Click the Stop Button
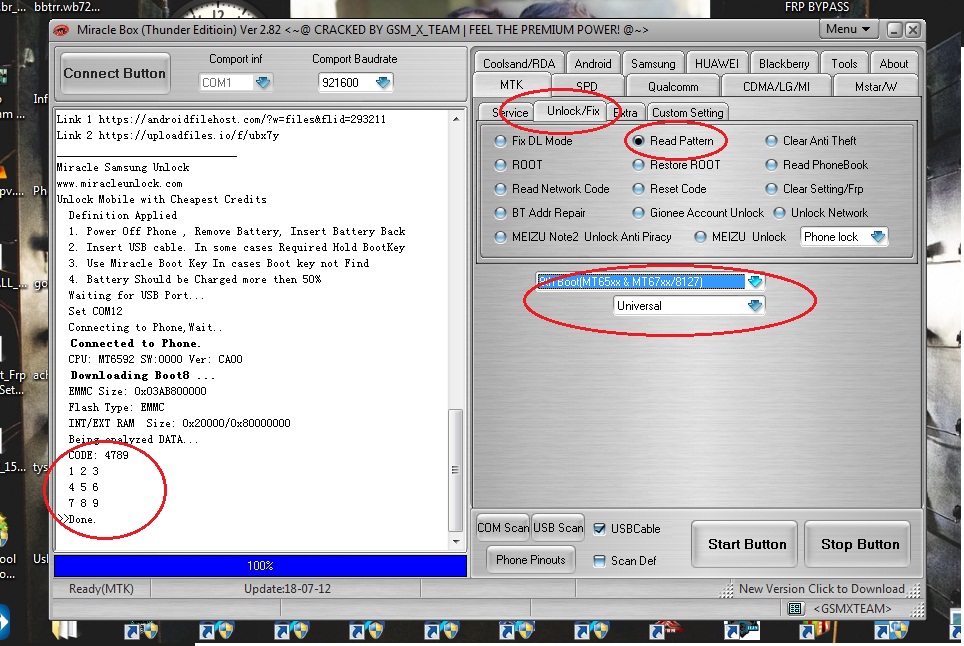The image size is (964, 646). point(859,544)
